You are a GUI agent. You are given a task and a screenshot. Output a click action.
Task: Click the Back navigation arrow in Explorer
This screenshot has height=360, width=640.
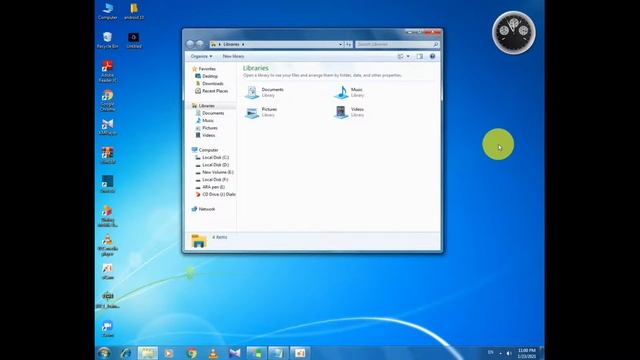[x=190, y=44]
